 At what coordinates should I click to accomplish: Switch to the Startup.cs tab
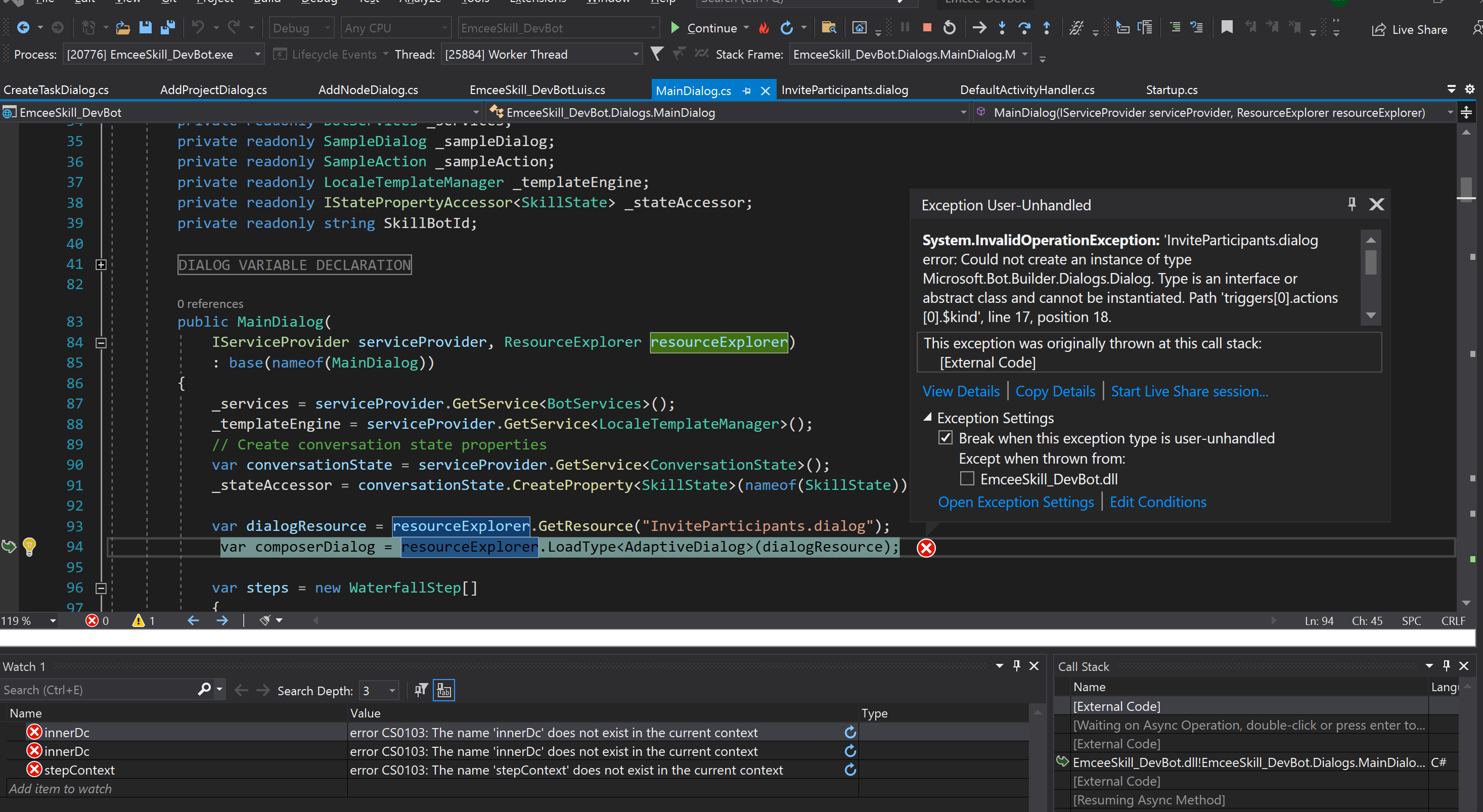click(1171, 91)
